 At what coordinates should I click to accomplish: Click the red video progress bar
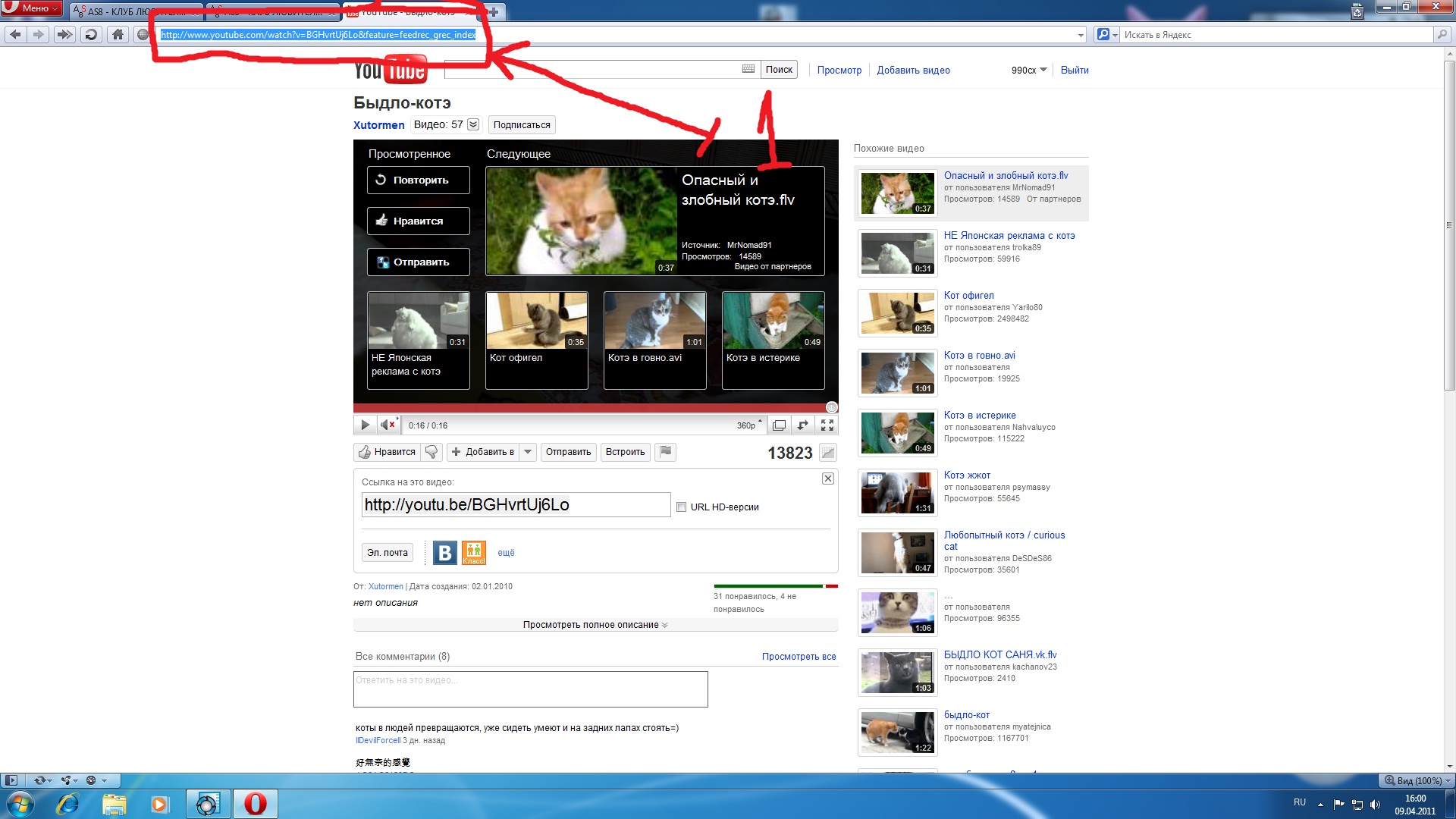(x=591, y=408)
